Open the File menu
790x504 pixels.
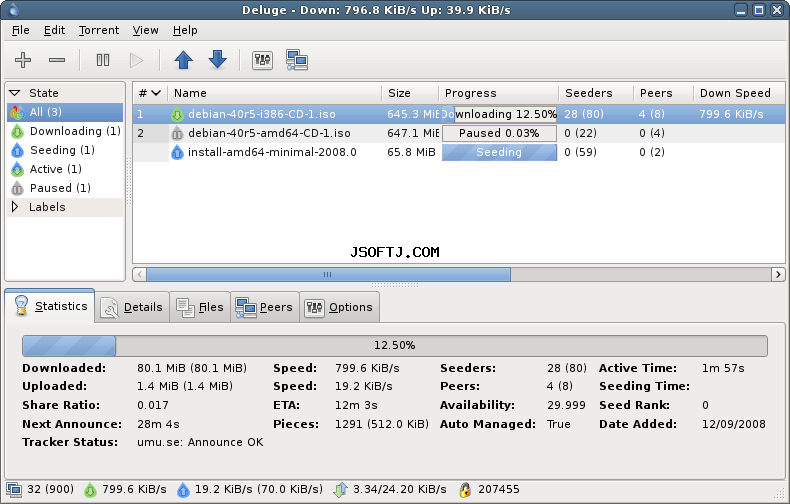(x=21, y=30)
